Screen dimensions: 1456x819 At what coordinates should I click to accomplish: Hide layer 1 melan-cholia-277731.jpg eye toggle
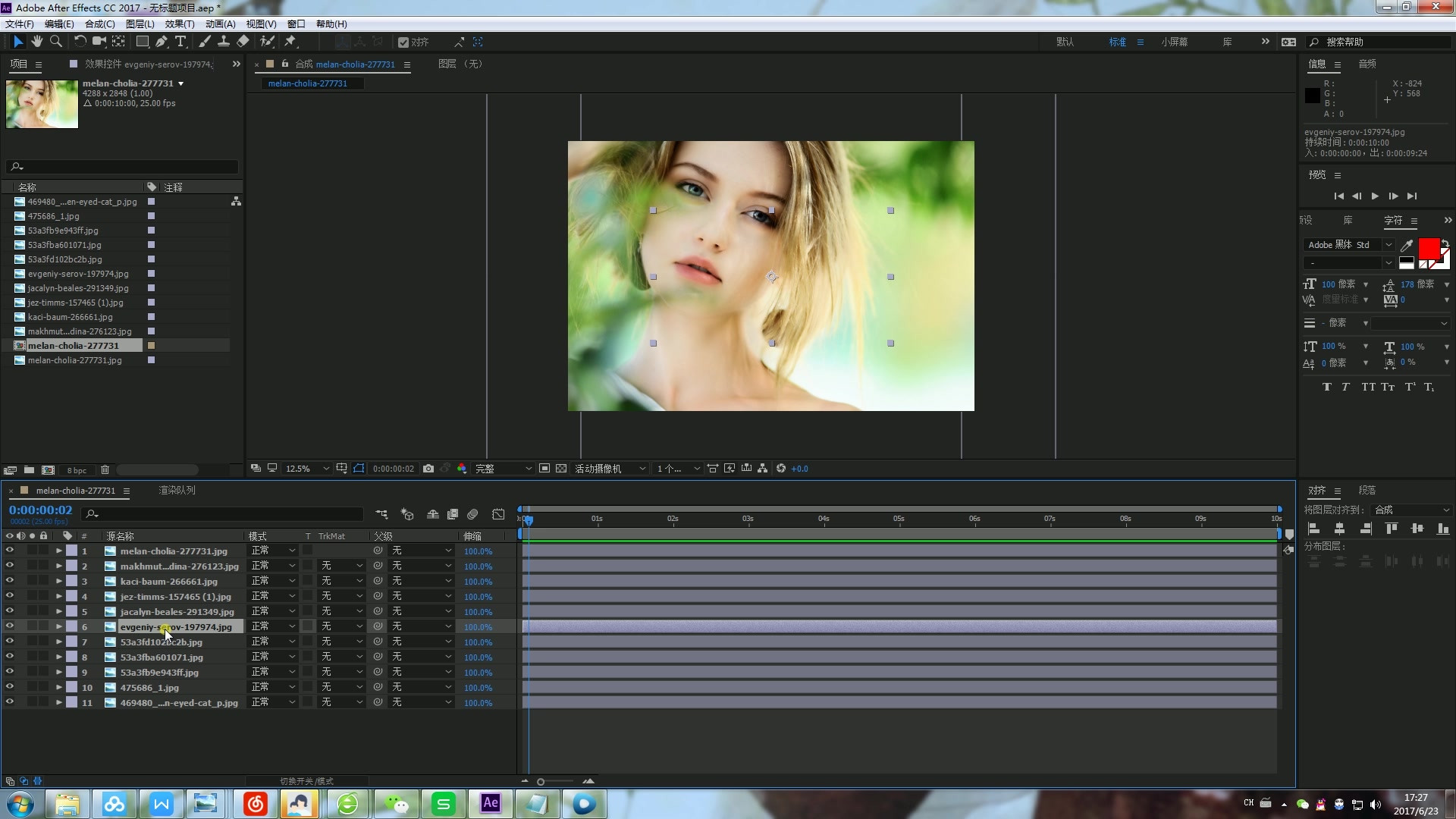pos(10,551)
